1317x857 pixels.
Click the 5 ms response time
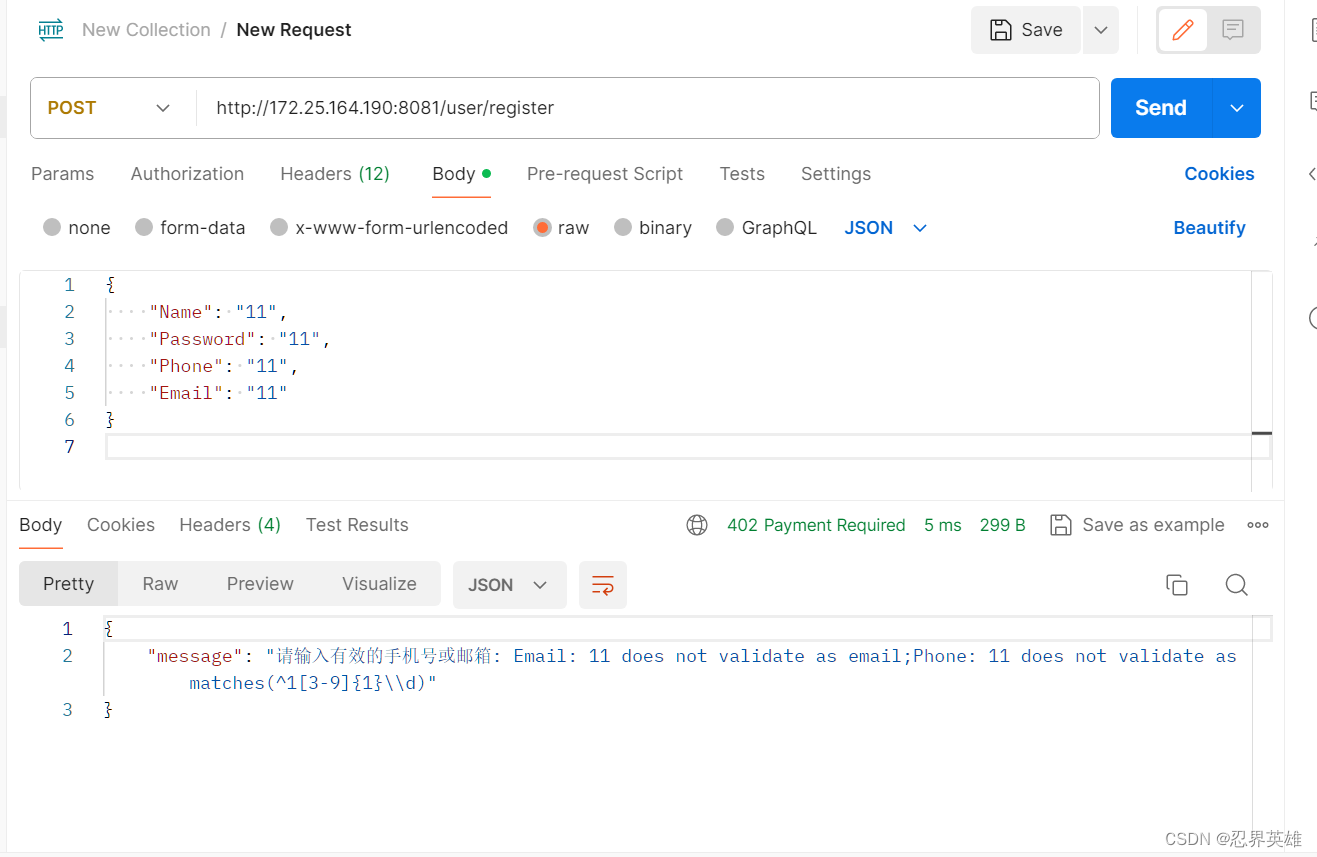click(x=943, y=525)
